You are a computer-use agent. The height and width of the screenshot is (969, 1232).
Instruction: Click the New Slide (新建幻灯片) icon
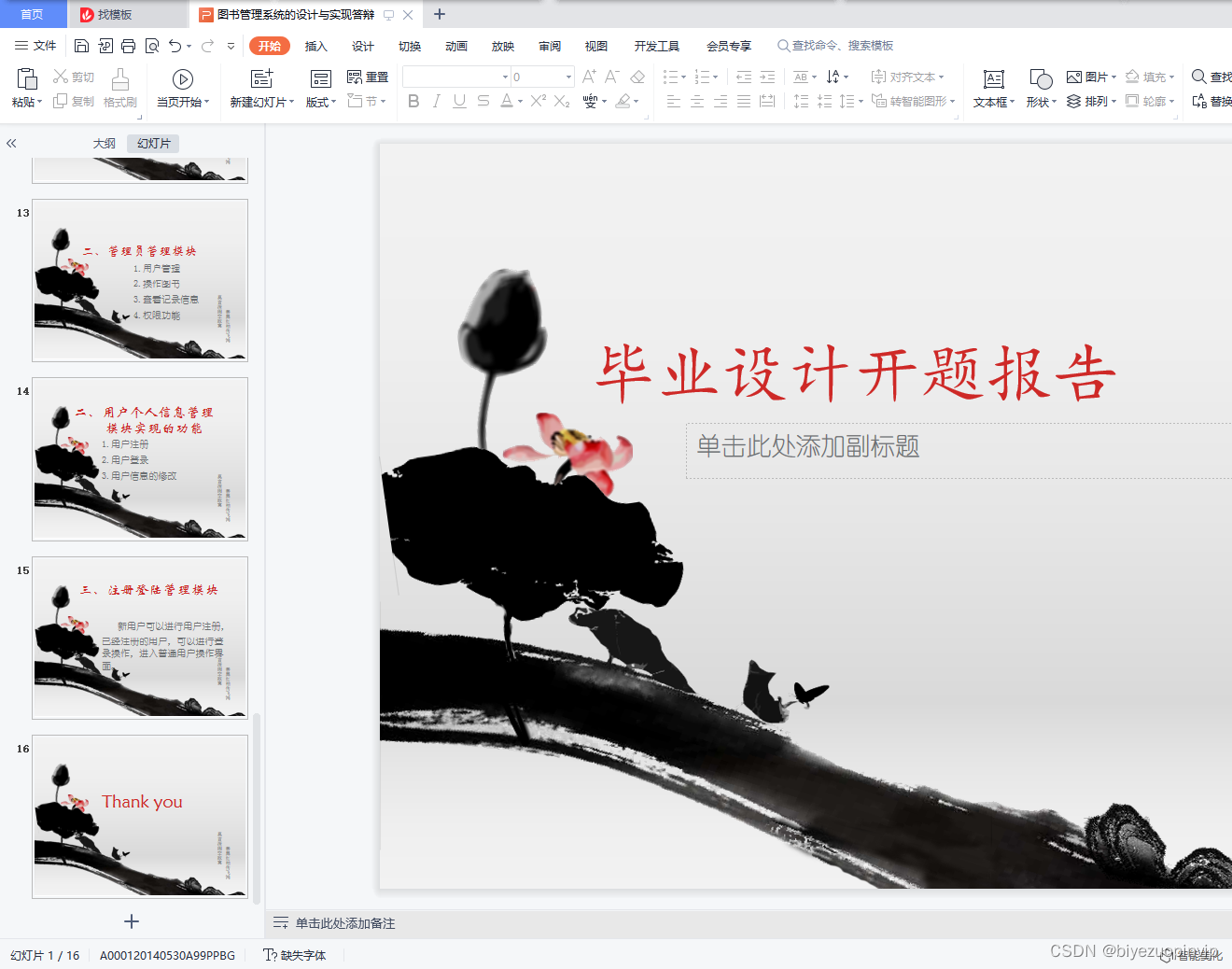[262, 79]
